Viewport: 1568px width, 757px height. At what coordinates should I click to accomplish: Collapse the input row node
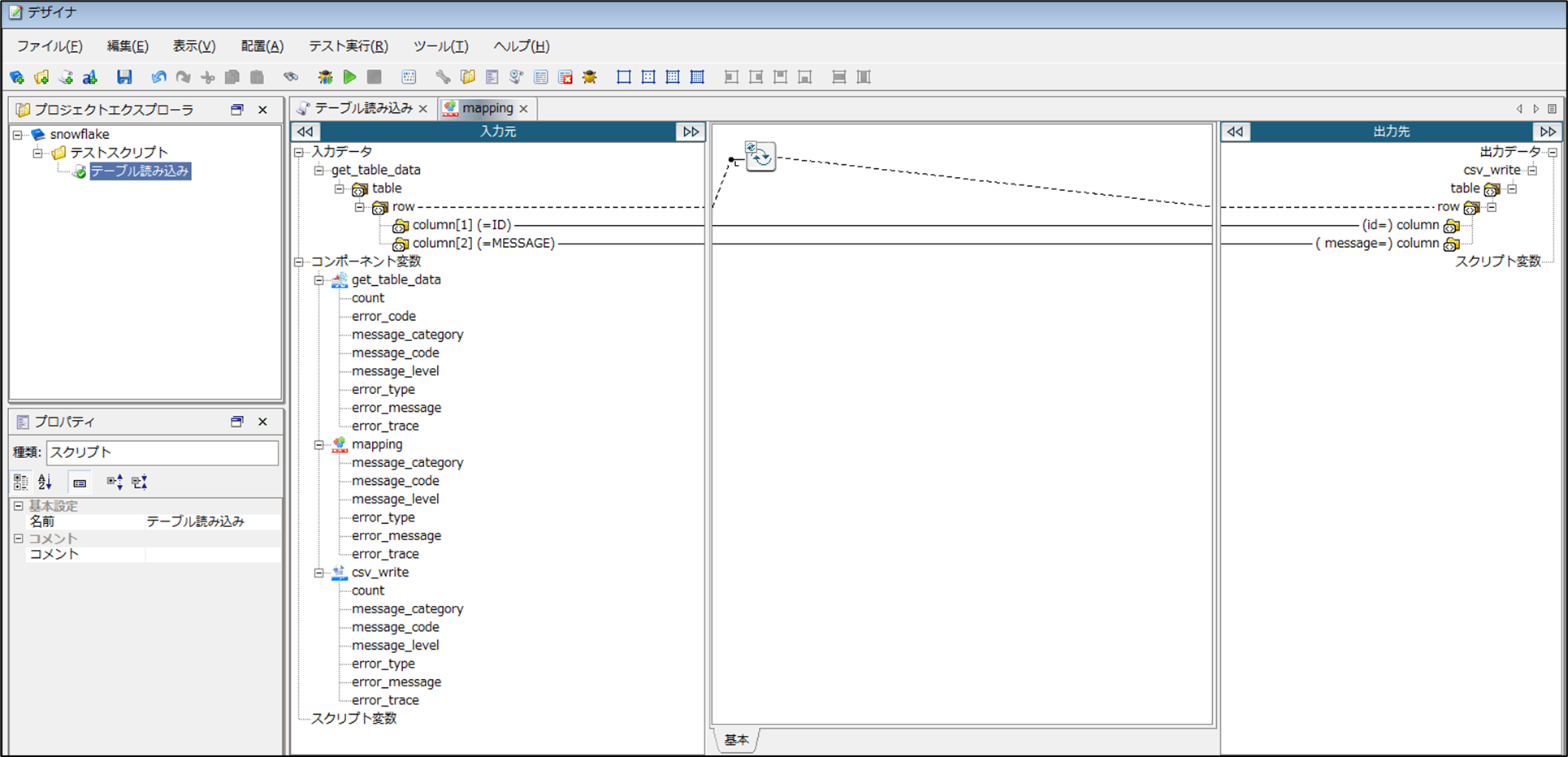coord(360,207)
